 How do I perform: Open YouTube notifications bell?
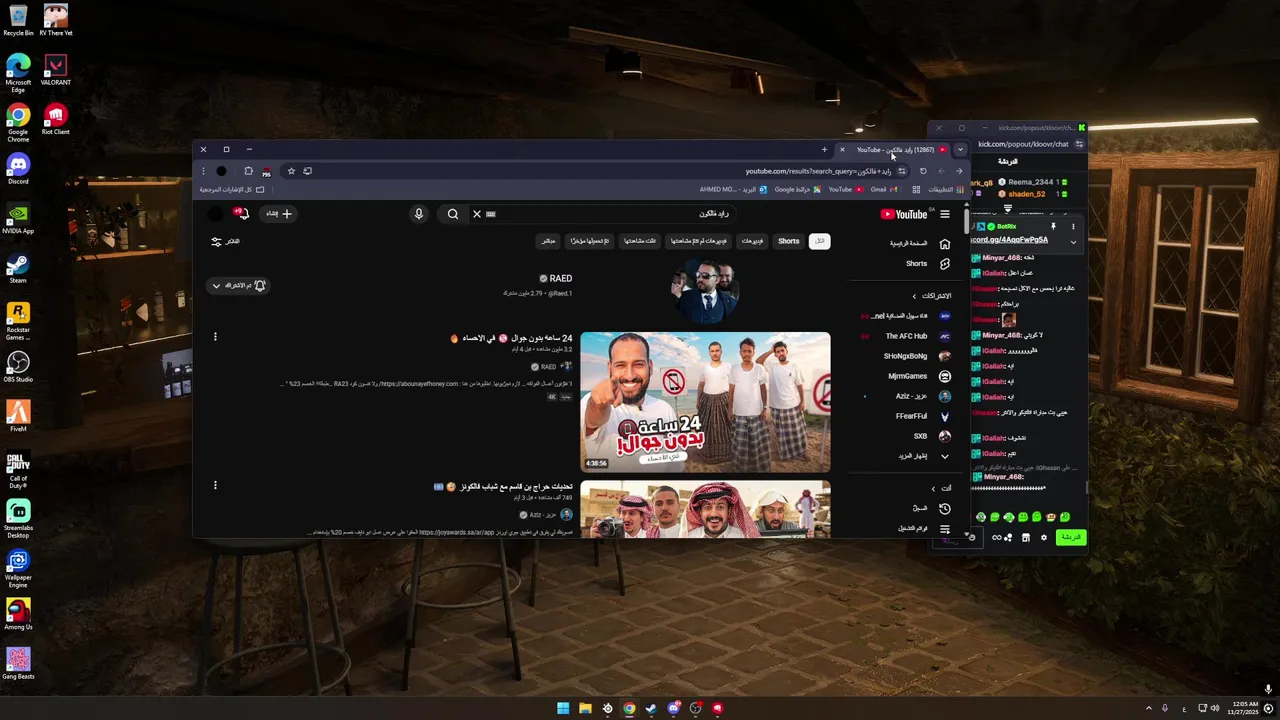pos(241,214)
